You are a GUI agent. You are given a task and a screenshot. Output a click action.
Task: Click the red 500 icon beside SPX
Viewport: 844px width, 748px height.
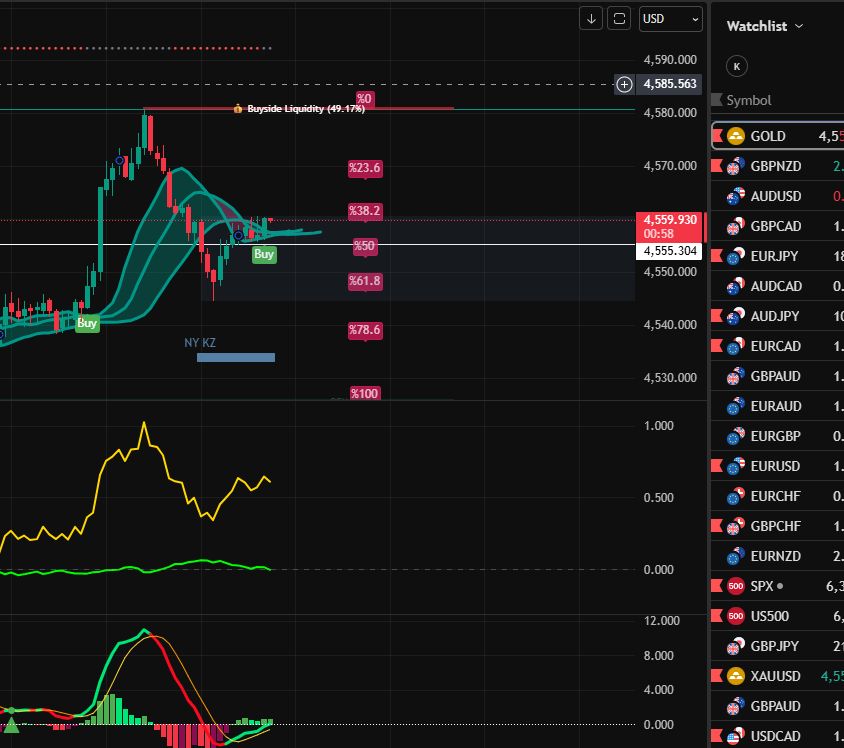click(735, 585)
